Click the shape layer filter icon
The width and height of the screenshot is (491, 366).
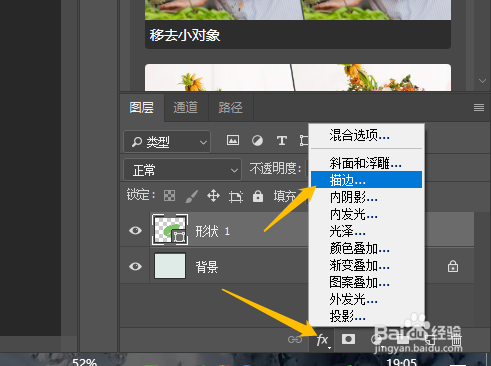(x=304, y=141)
